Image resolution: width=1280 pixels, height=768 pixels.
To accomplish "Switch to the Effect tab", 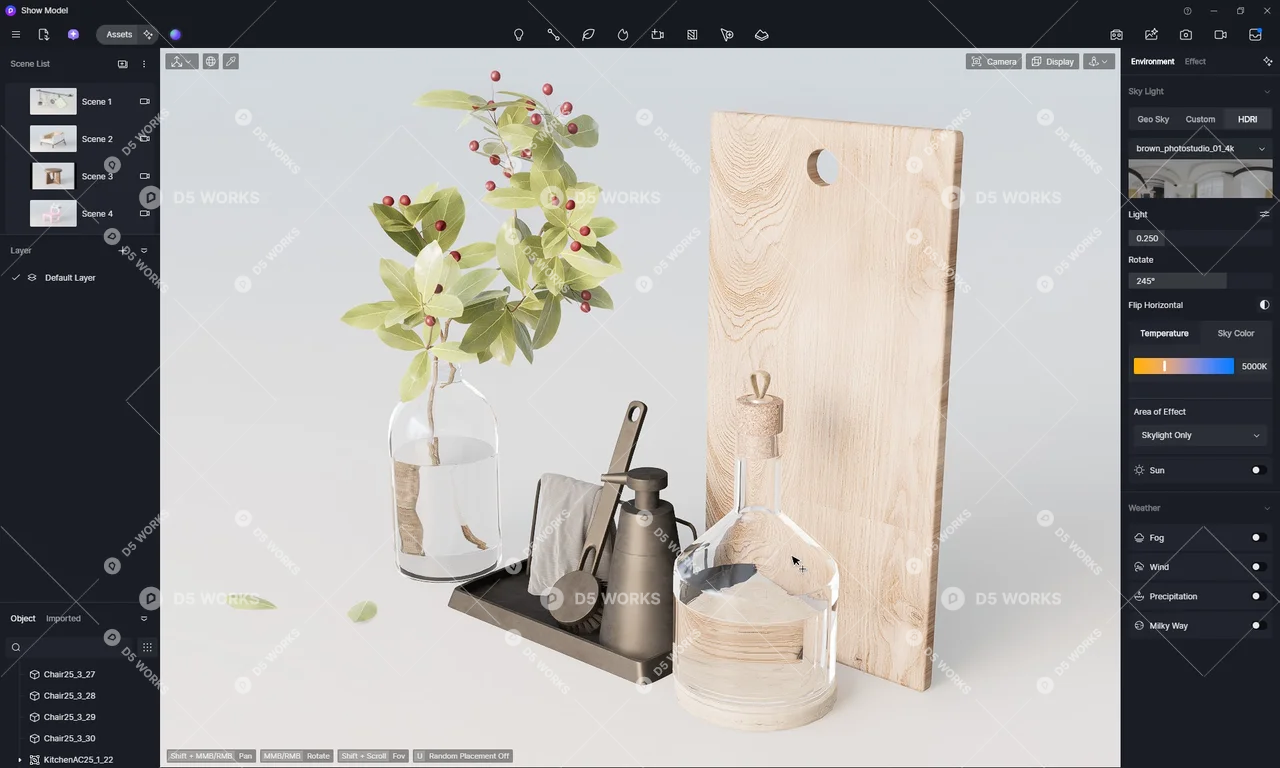I will tap(1195, 62).
